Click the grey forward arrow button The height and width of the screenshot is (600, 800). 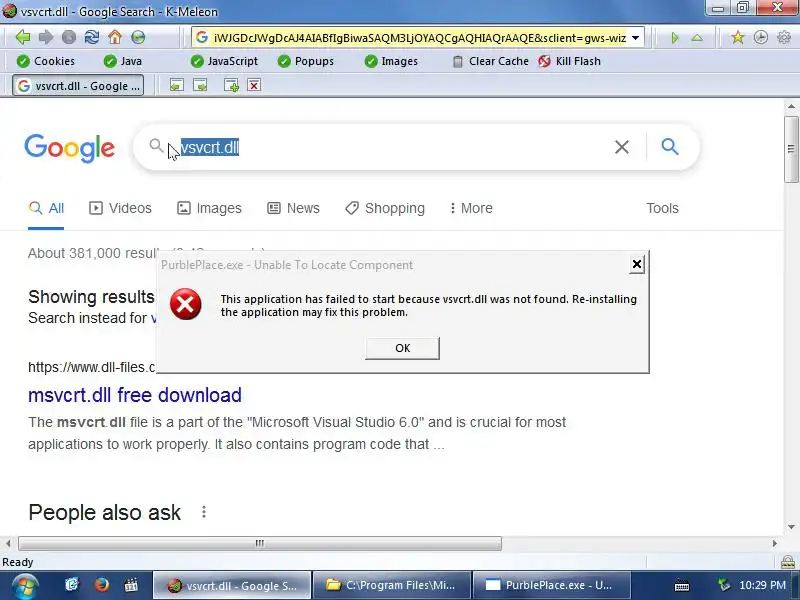pos(46,37)
